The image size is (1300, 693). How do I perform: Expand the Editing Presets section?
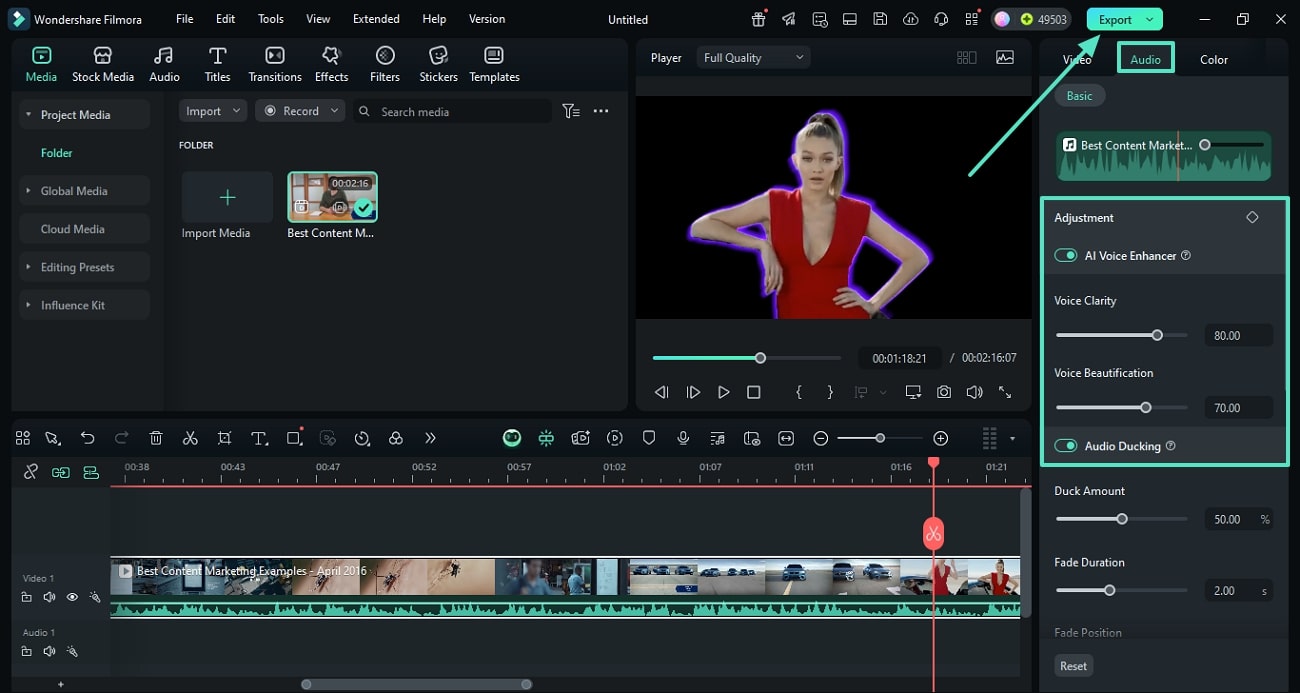click(x=29, y=267)
